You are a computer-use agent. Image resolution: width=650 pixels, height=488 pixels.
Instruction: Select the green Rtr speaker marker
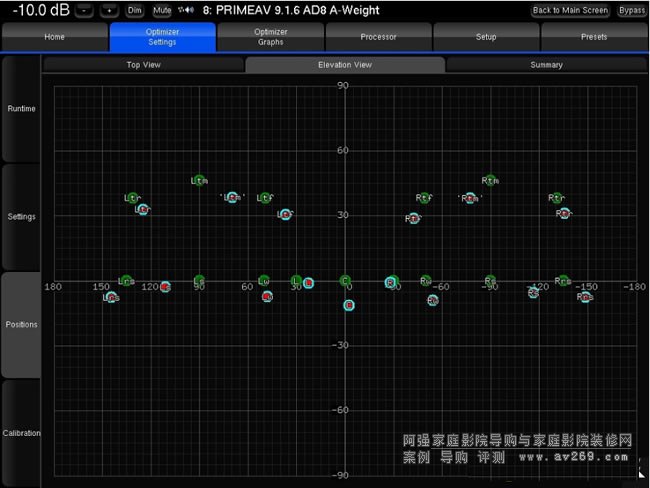click(555, 198)
